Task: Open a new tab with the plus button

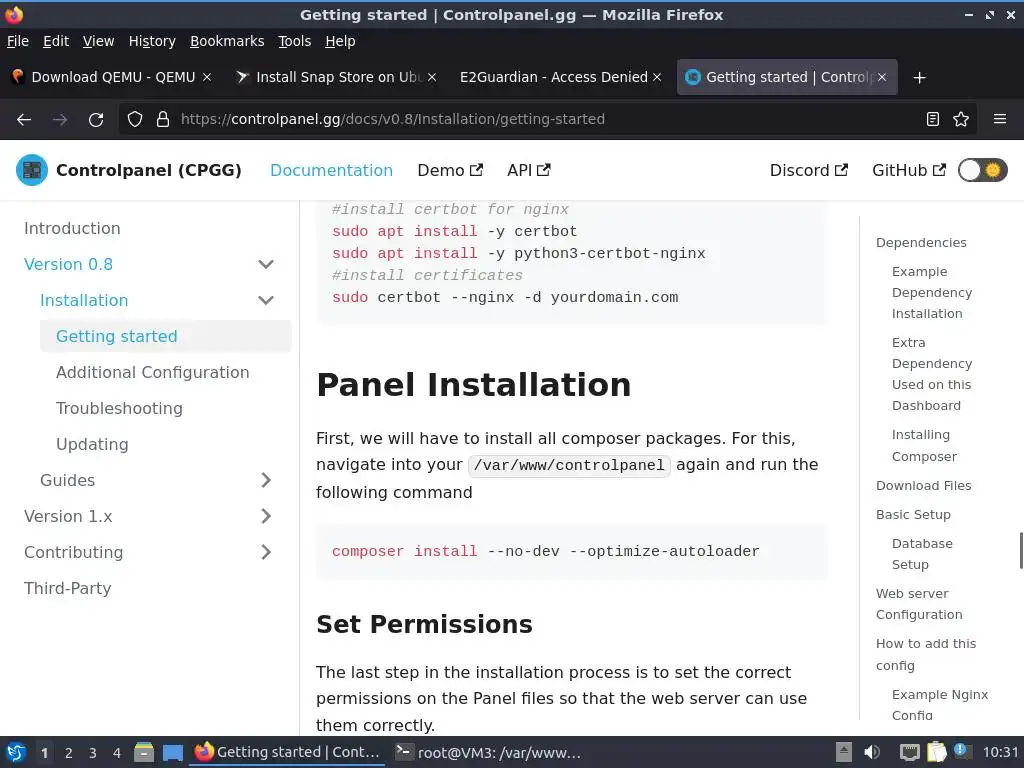Action: coord(920,78)
